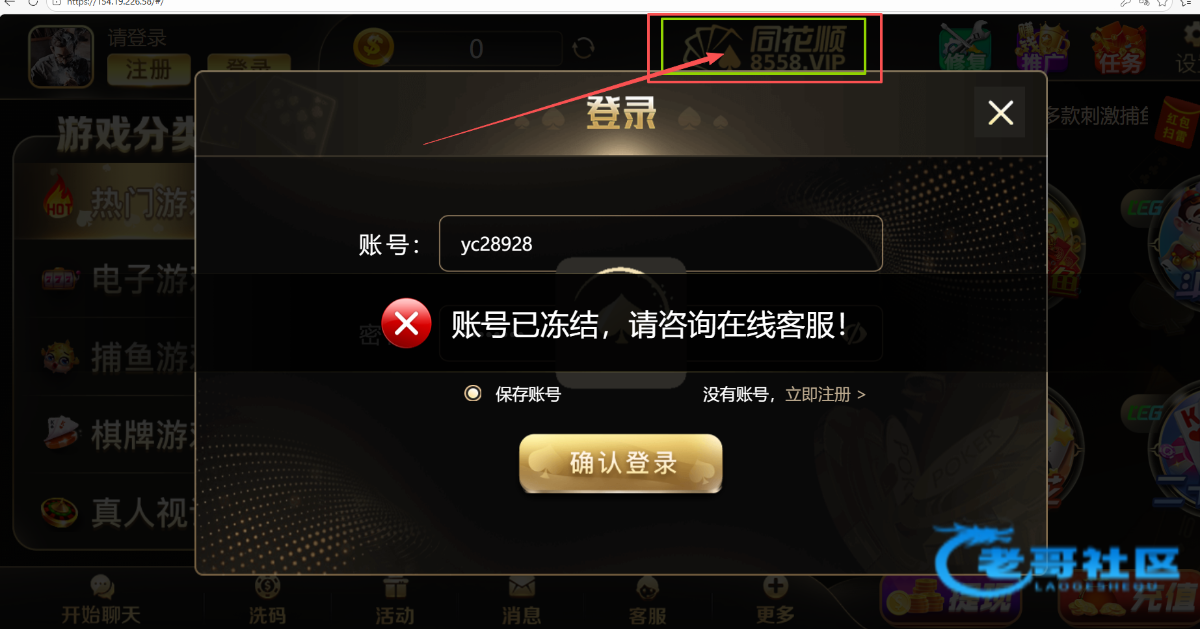Close the 登录 dialog with X
The image size is (1200, 629).
coord(1000,112)
